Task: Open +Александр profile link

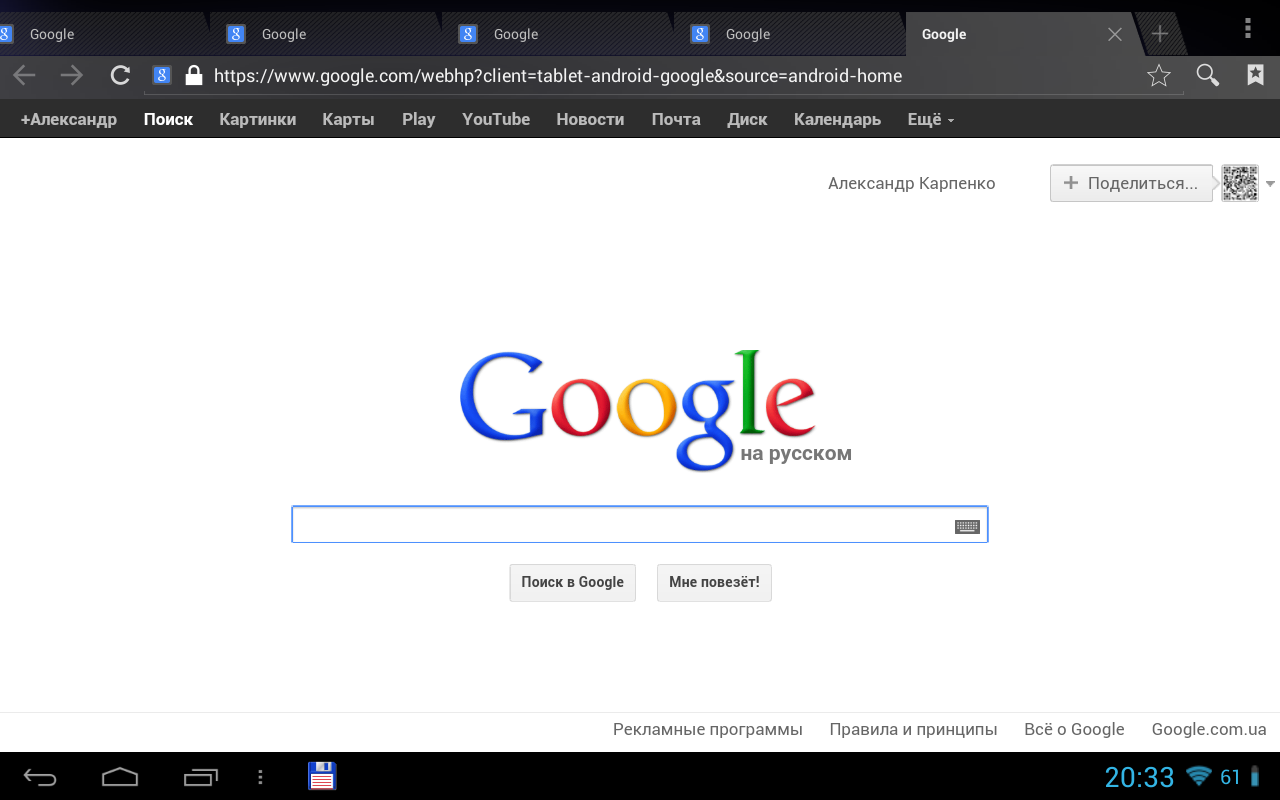Action: 68,119
